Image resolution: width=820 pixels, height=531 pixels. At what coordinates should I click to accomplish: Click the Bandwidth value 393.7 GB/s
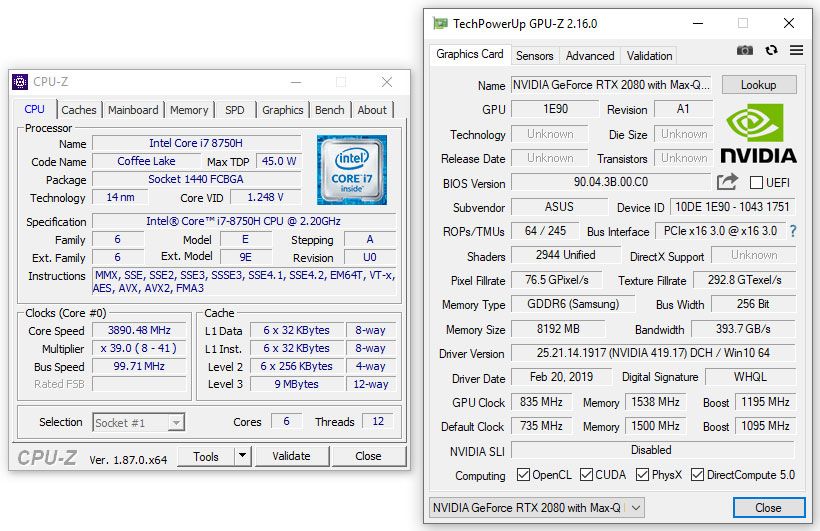pos(743,329)
